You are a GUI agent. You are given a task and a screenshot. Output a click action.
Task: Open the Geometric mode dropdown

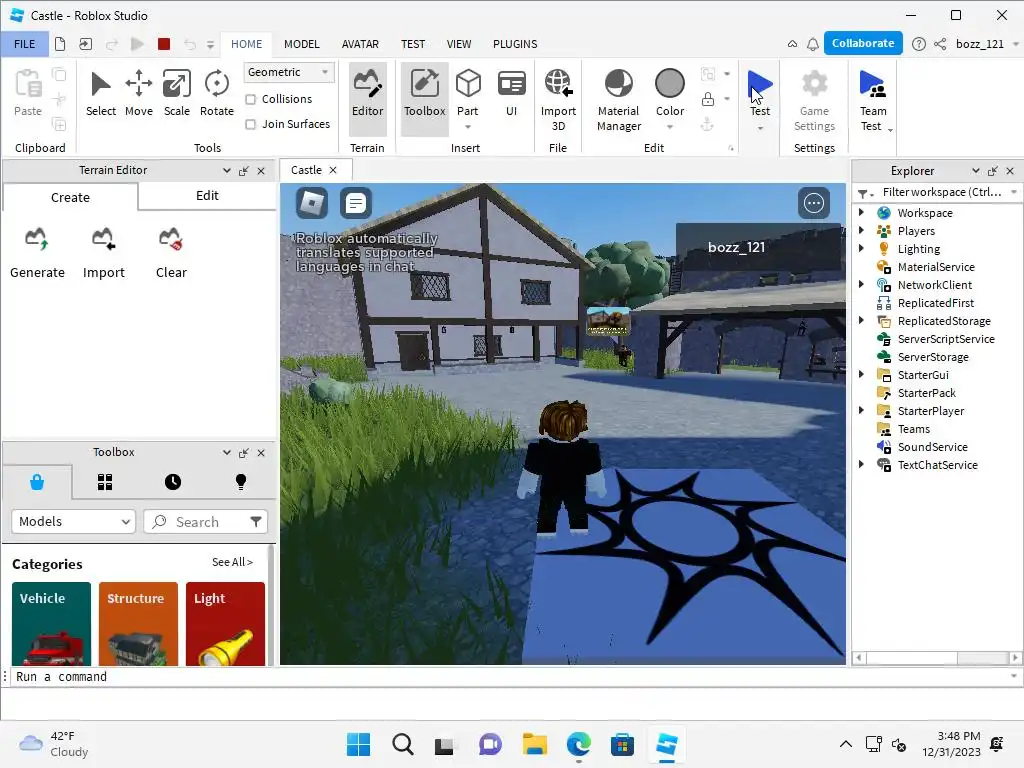click(x=289, y=72)
